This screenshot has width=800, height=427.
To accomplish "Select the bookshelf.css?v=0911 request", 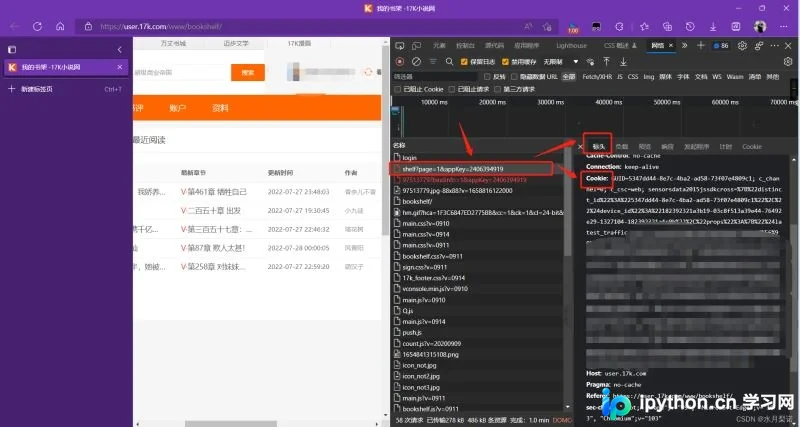I will pos(479,256).
